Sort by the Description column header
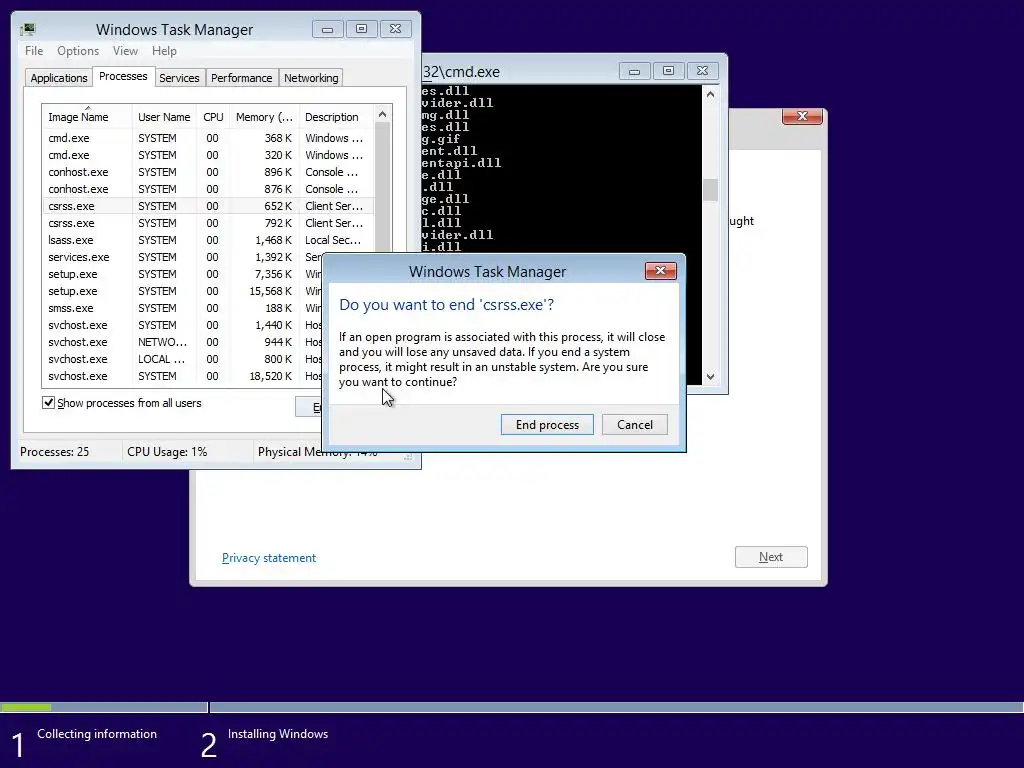The width and height of the screenshot is (1024, 768). point(336,117)
